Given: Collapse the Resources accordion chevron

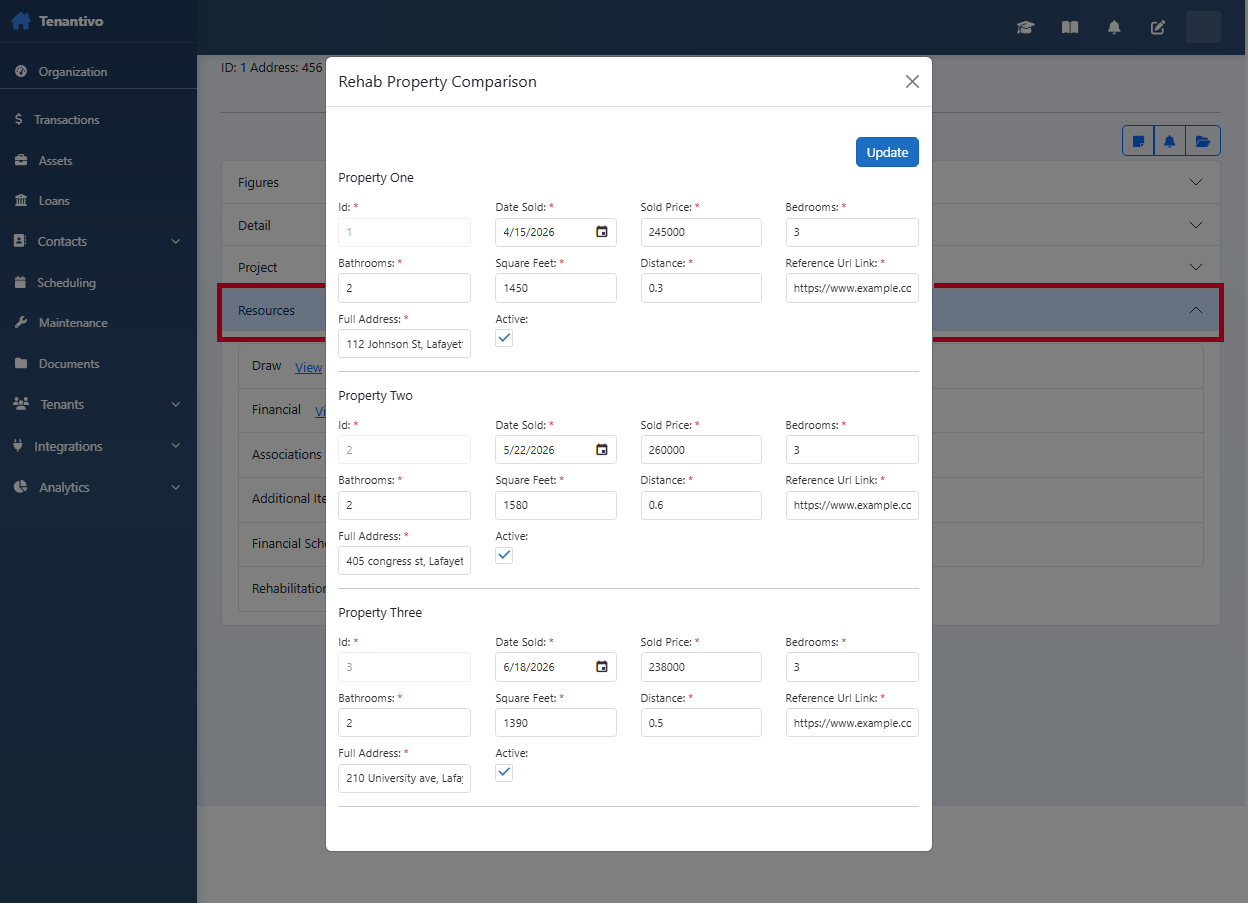Looking at the screenshot, I should [1196, 311].
